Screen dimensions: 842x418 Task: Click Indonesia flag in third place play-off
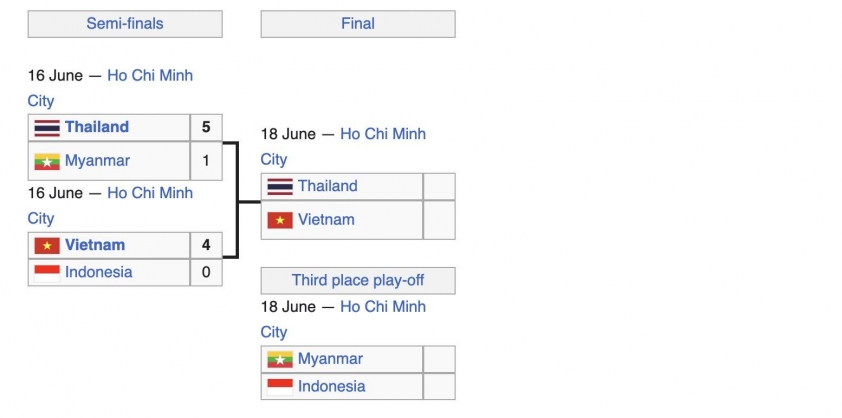coord(280,387)
